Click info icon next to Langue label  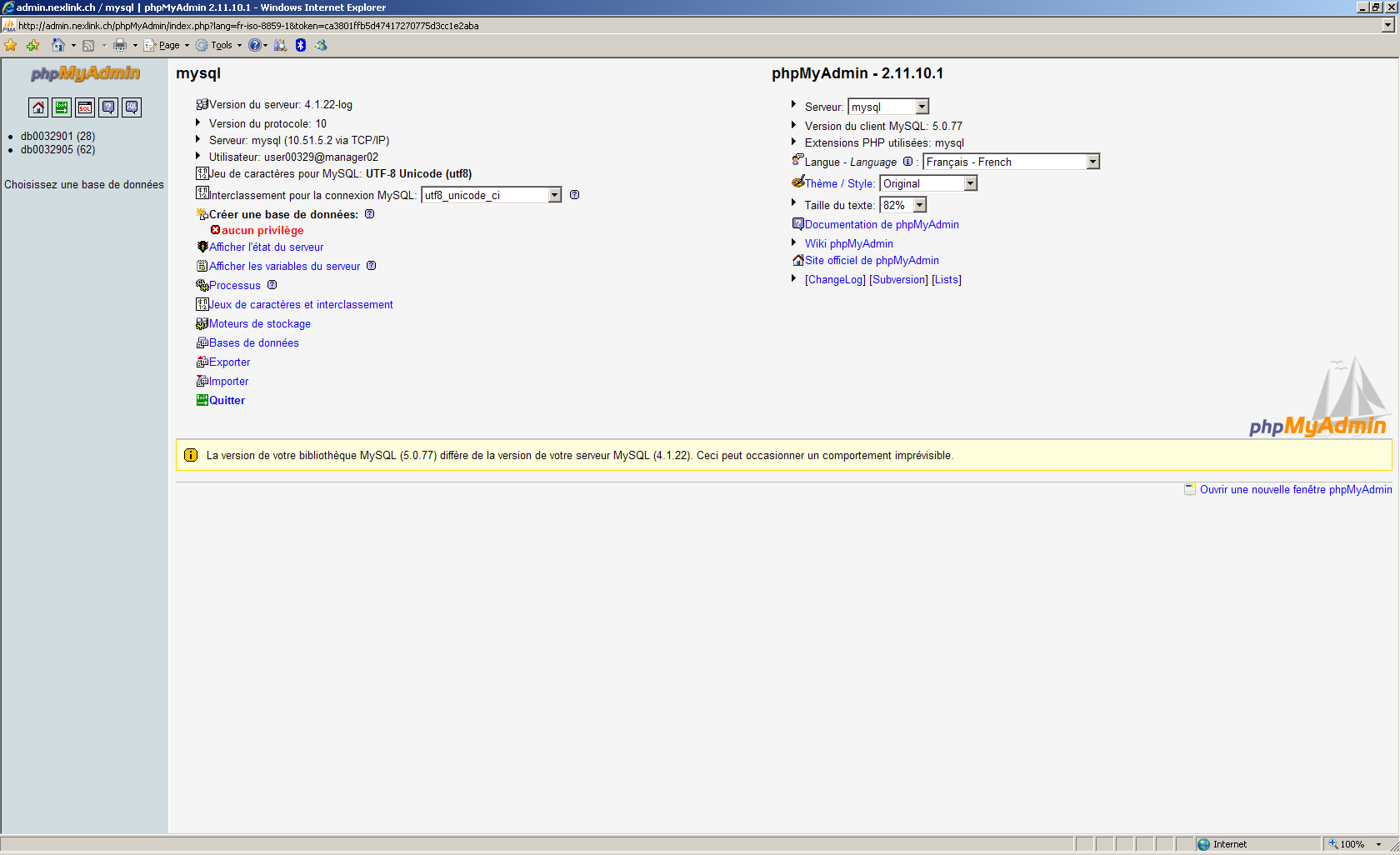907,162
